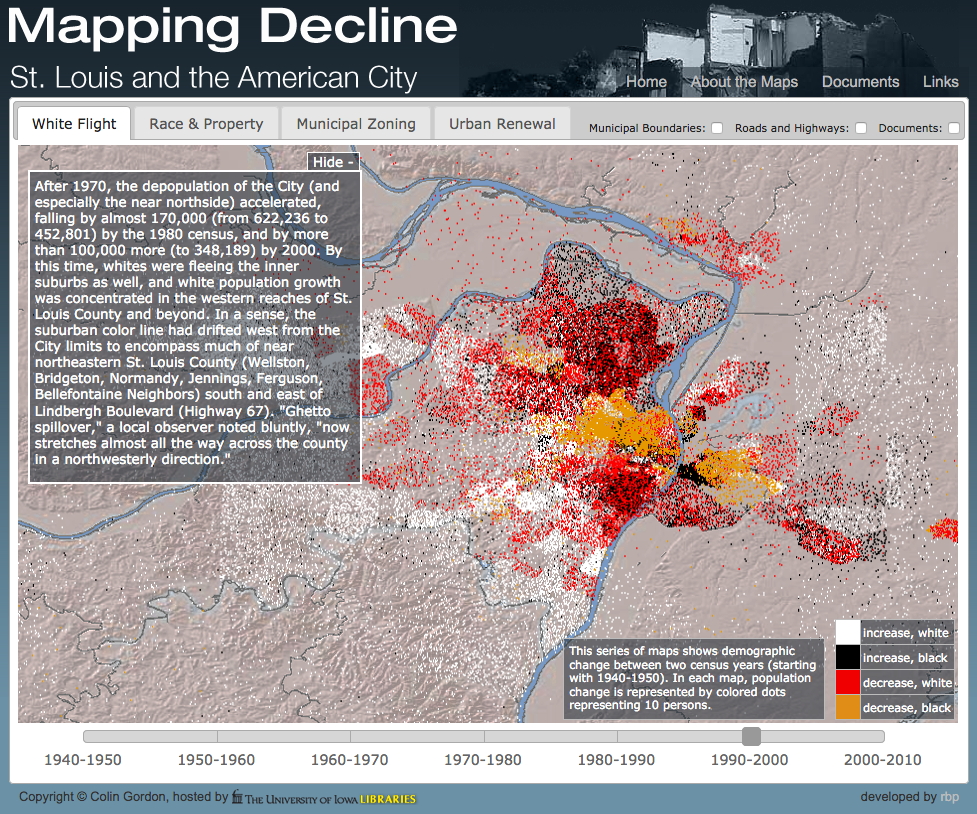This screenshot has width=977, height=814.
Task: Open Documents in the top navigation
Action: click(860, 82)
